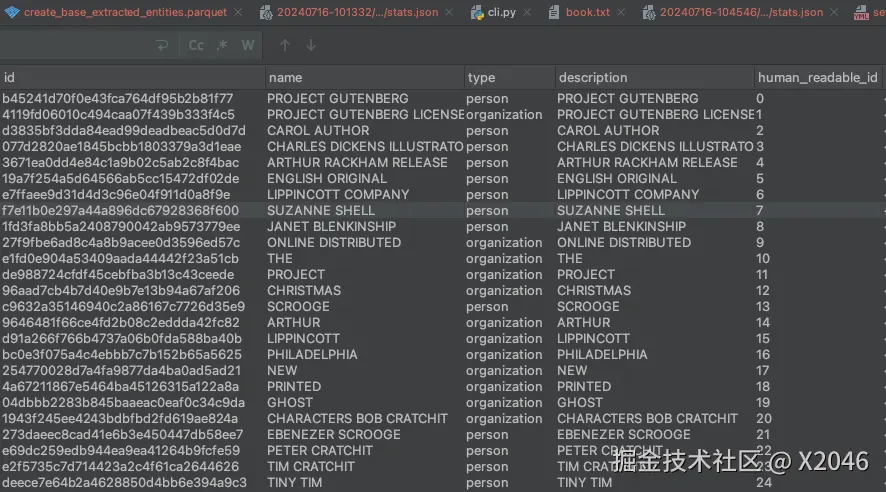Viewport: 886px width, 492px height.
Task: Select name cell GHOST
Action: pos(290,402)
